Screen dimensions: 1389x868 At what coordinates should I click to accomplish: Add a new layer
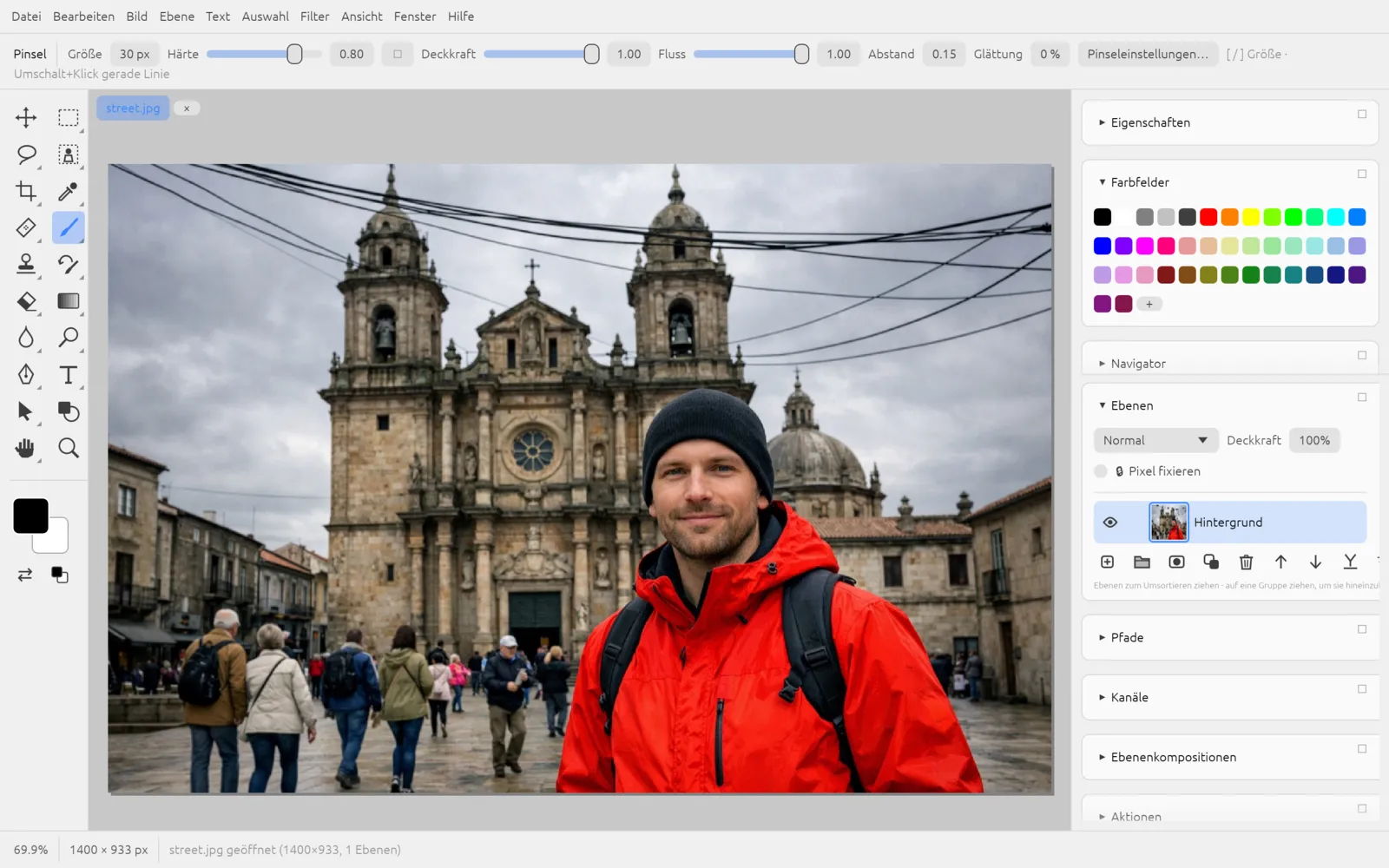1108,562
